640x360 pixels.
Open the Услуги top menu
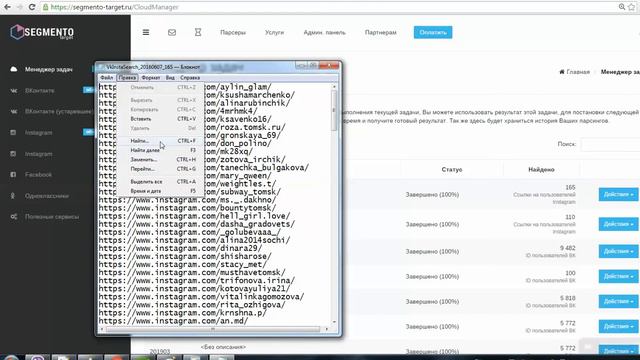pyautogui.click(x=274, y=32)
